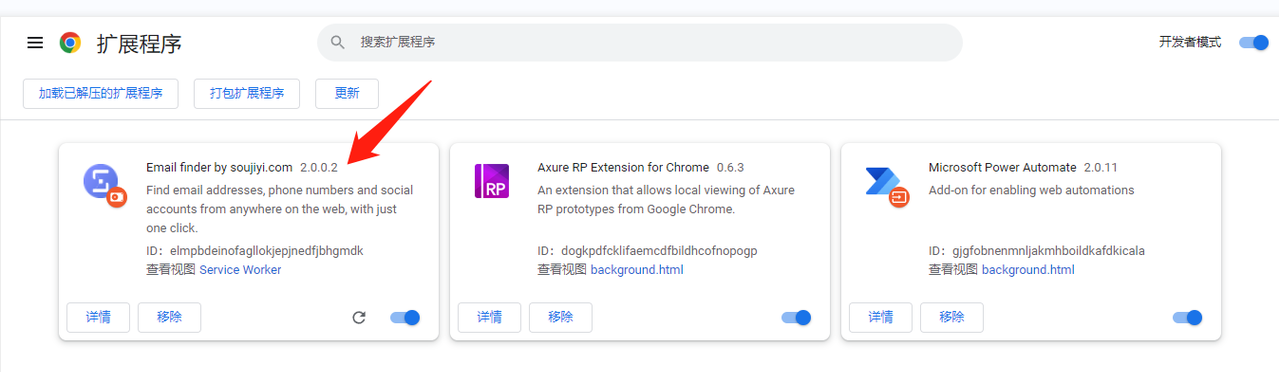Open the hamburger main menu

pos(35,43)
